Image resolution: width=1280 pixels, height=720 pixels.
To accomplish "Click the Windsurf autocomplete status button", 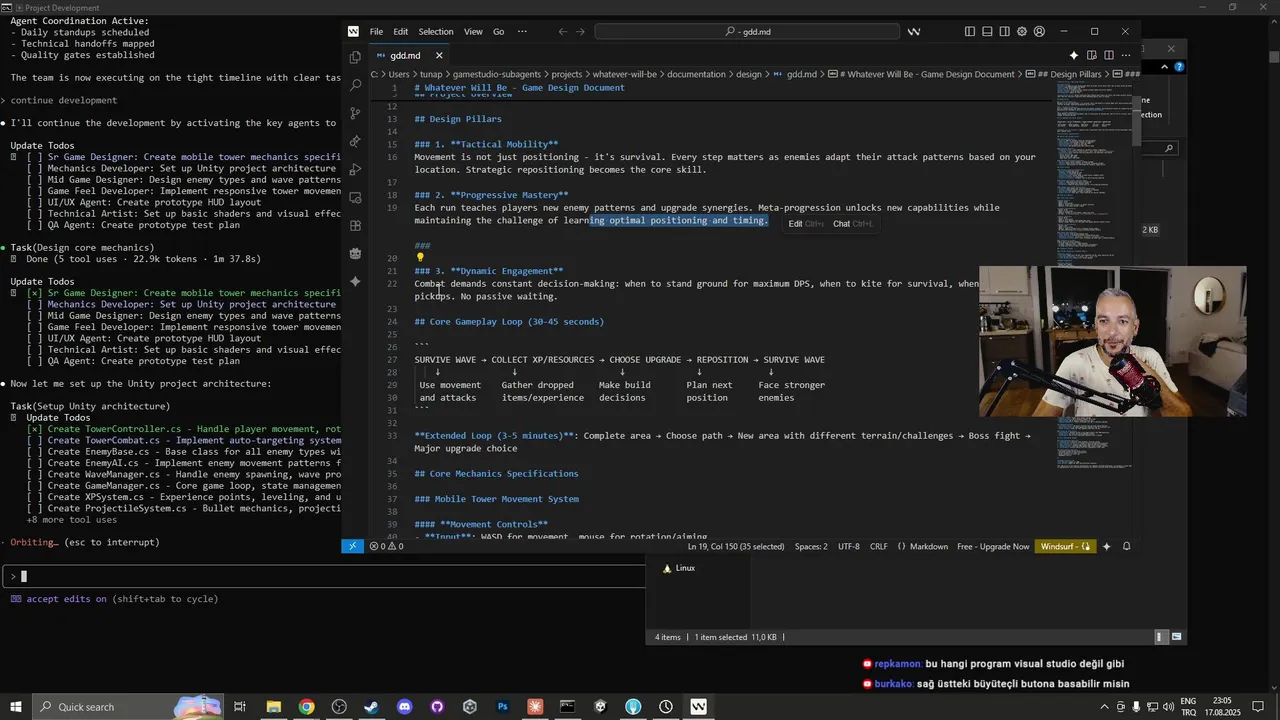I will coord(1065,546).
